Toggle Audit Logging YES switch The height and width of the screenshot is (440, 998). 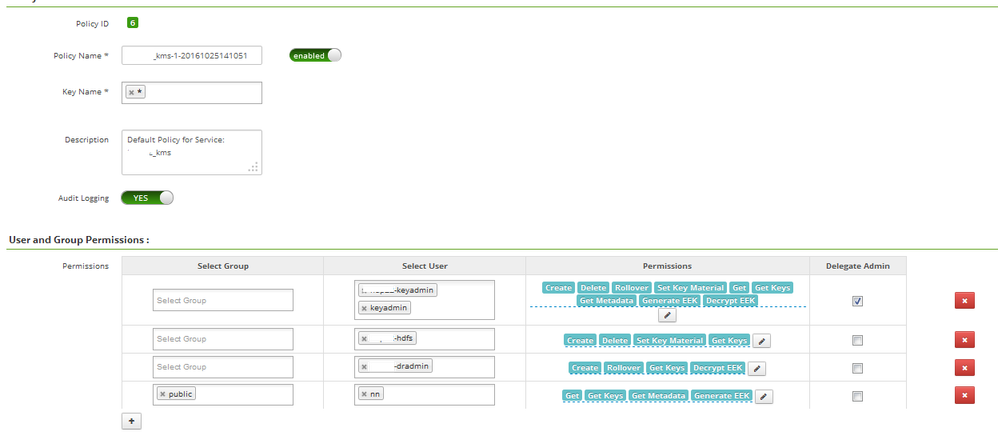(x=147, y=198)
